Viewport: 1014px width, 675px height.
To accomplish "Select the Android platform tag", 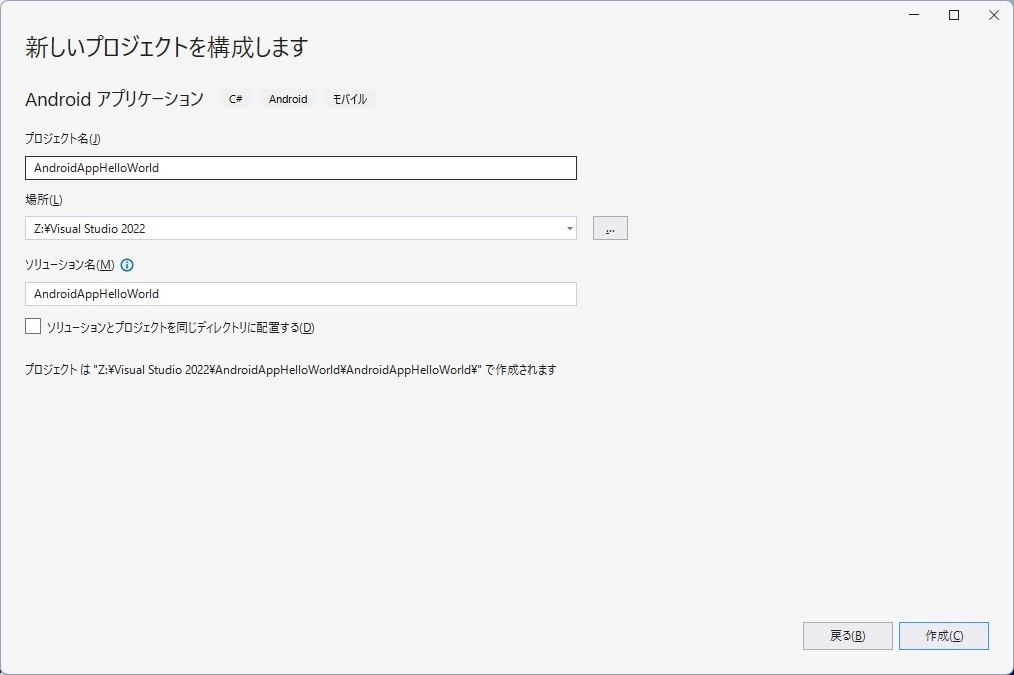I will click(287, 99).
